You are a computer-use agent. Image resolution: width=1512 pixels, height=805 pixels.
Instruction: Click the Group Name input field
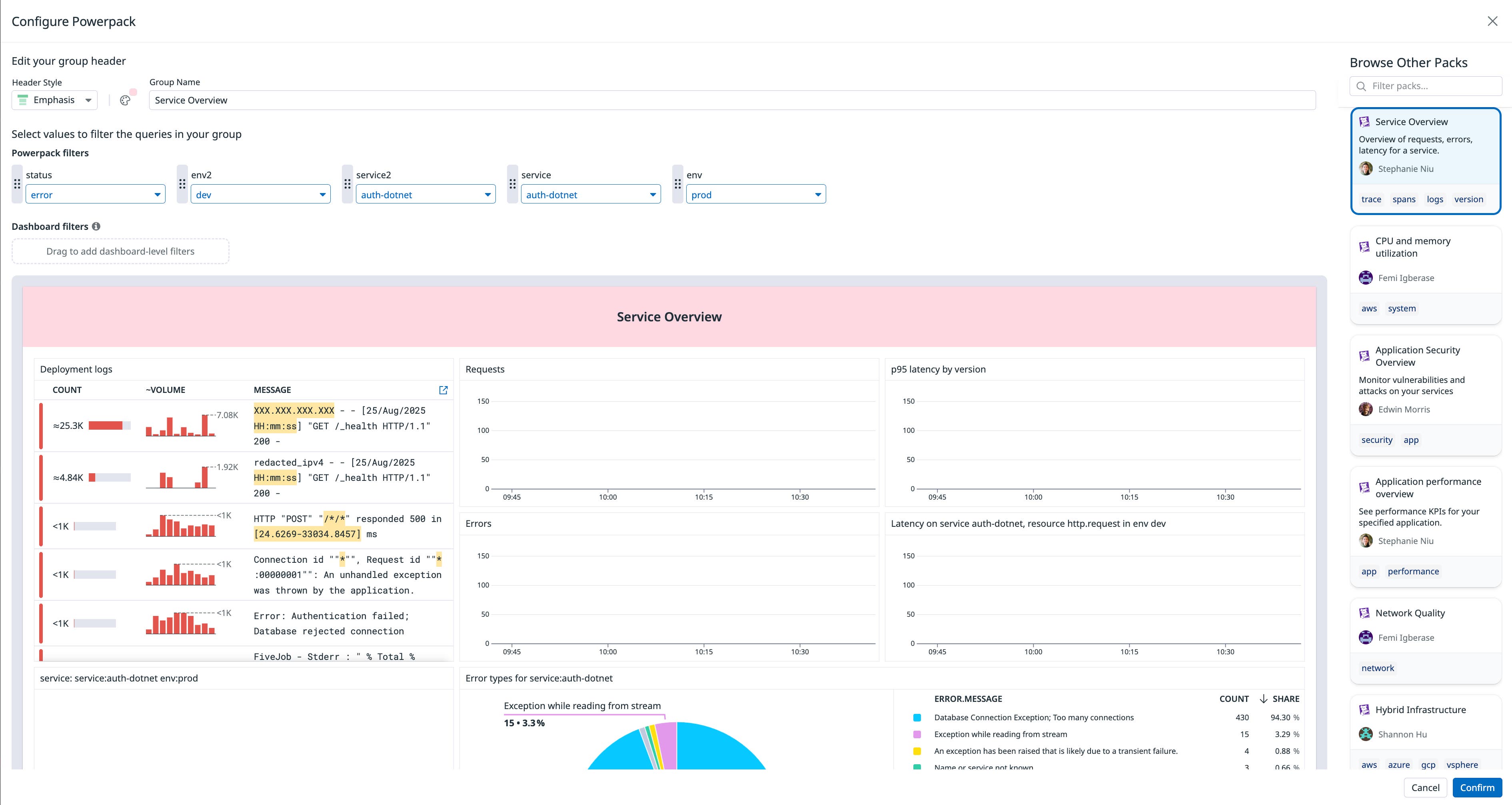[731, 100]
